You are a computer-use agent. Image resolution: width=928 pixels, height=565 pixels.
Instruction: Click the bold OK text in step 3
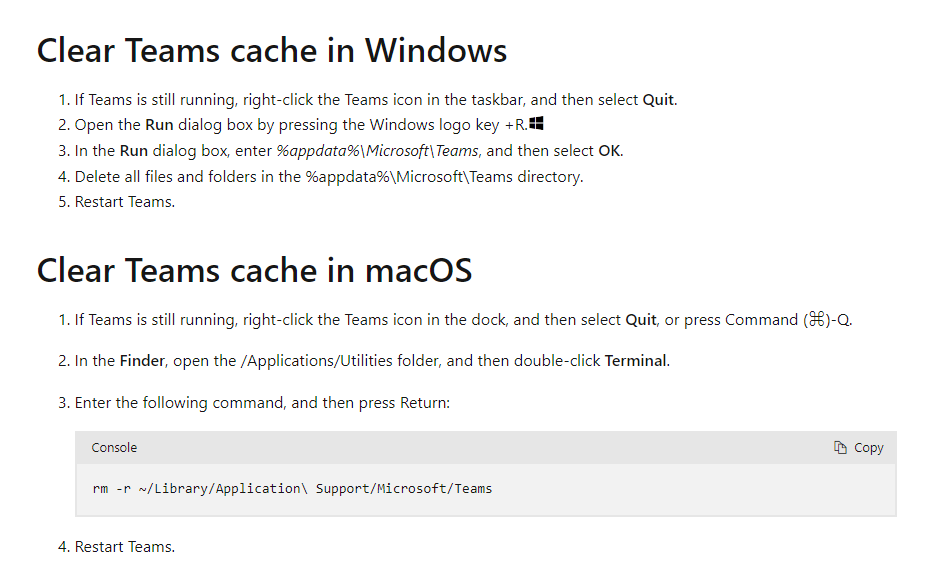coord(609,151)
